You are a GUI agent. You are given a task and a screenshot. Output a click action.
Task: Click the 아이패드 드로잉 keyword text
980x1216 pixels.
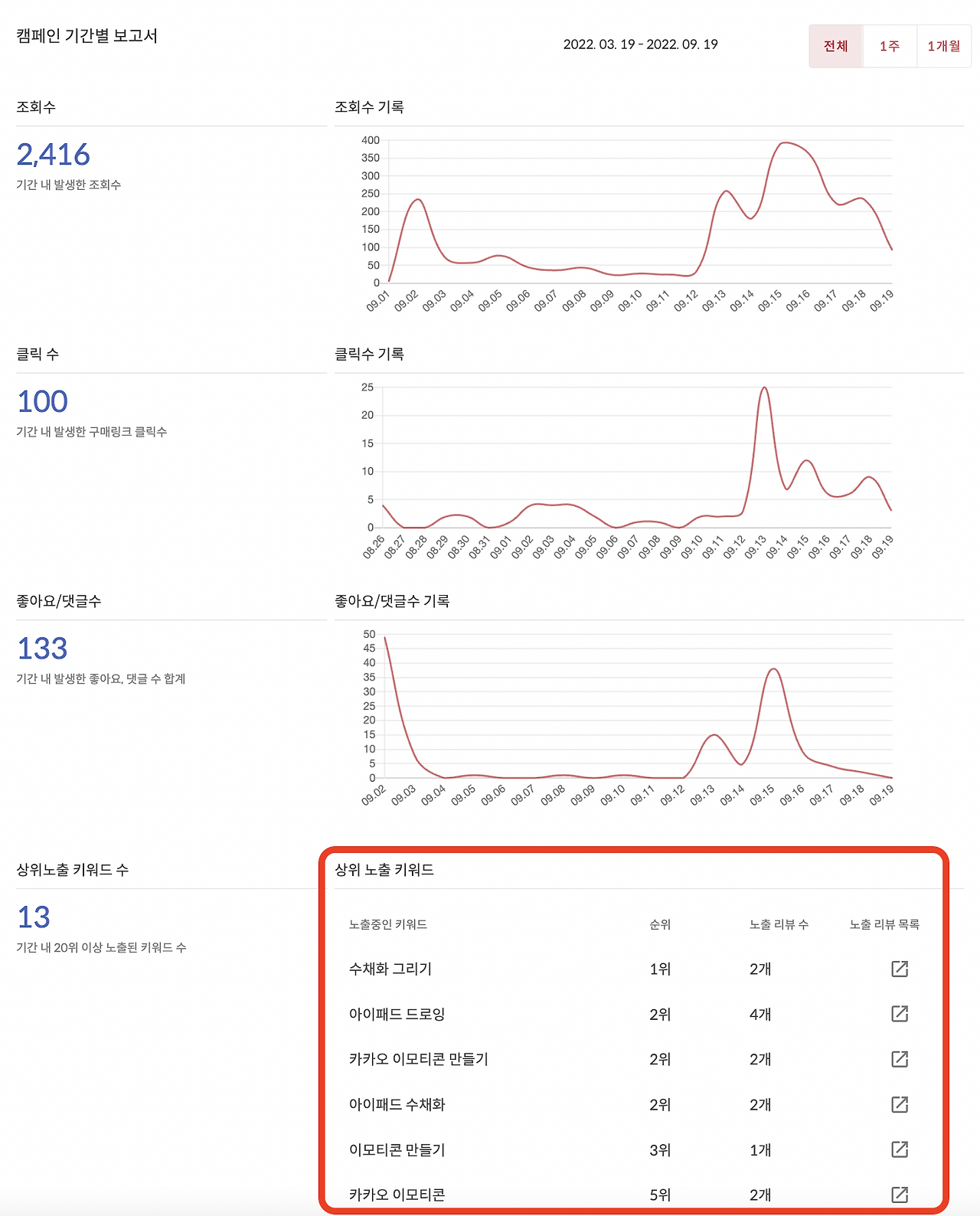[x=397, y=1014]
